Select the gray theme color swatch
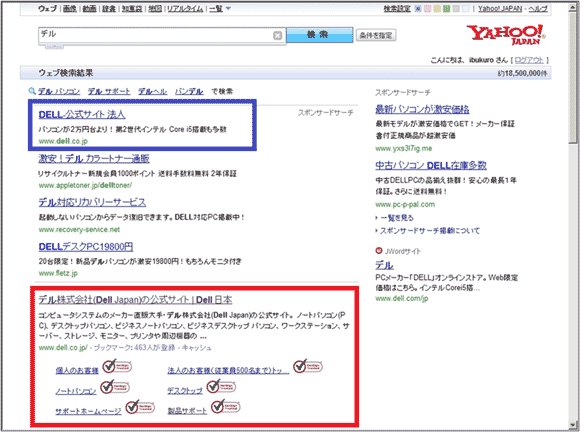Image resolution: width=580 pixels, height=432 pixels. [456, 9]
